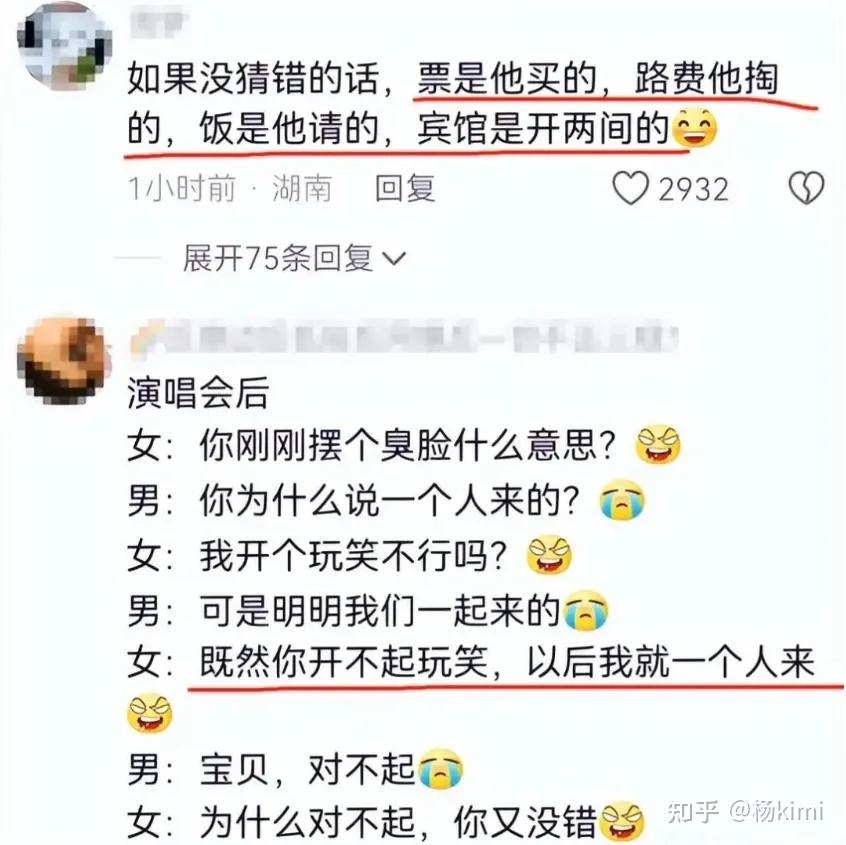Click 回复 to reply to first comment

tap(405, 188)
